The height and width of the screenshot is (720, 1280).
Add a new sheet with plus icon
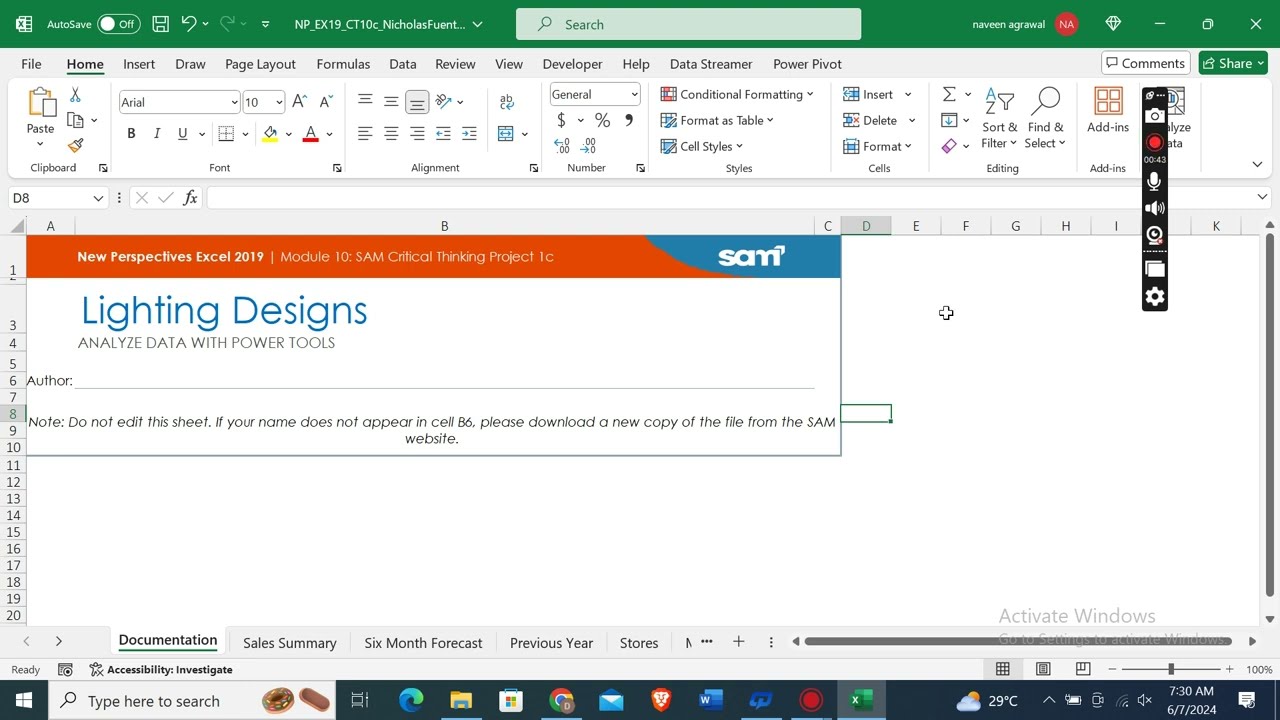[x=739, y=642]
